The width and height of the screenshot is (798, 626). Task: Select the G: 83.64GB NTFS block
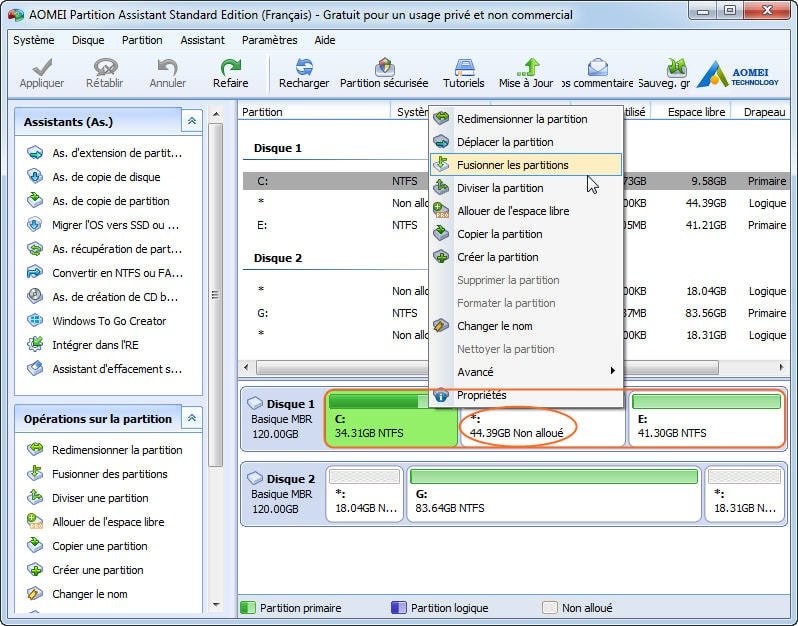point(554,494)
